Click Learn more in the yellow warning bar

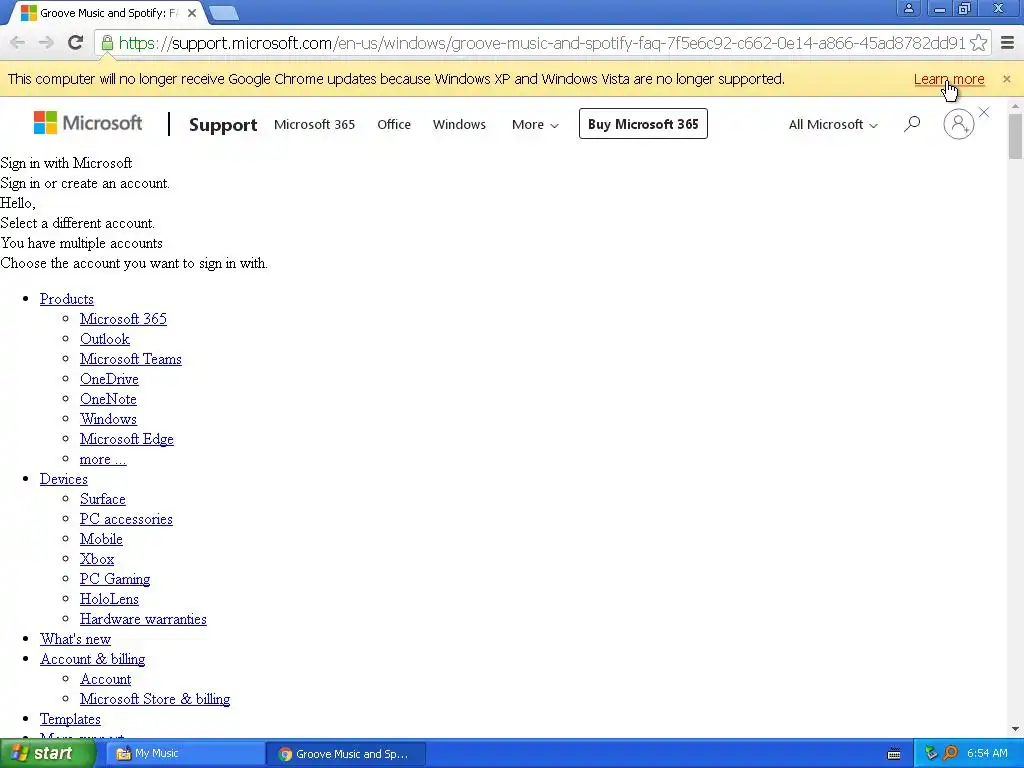click(948, 79)
